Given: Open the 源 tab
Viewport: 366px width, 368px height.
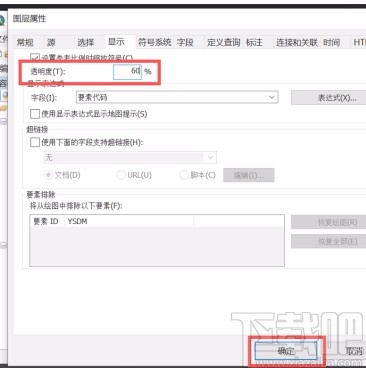Looking at the screenshot, I should tap(51, 42).
